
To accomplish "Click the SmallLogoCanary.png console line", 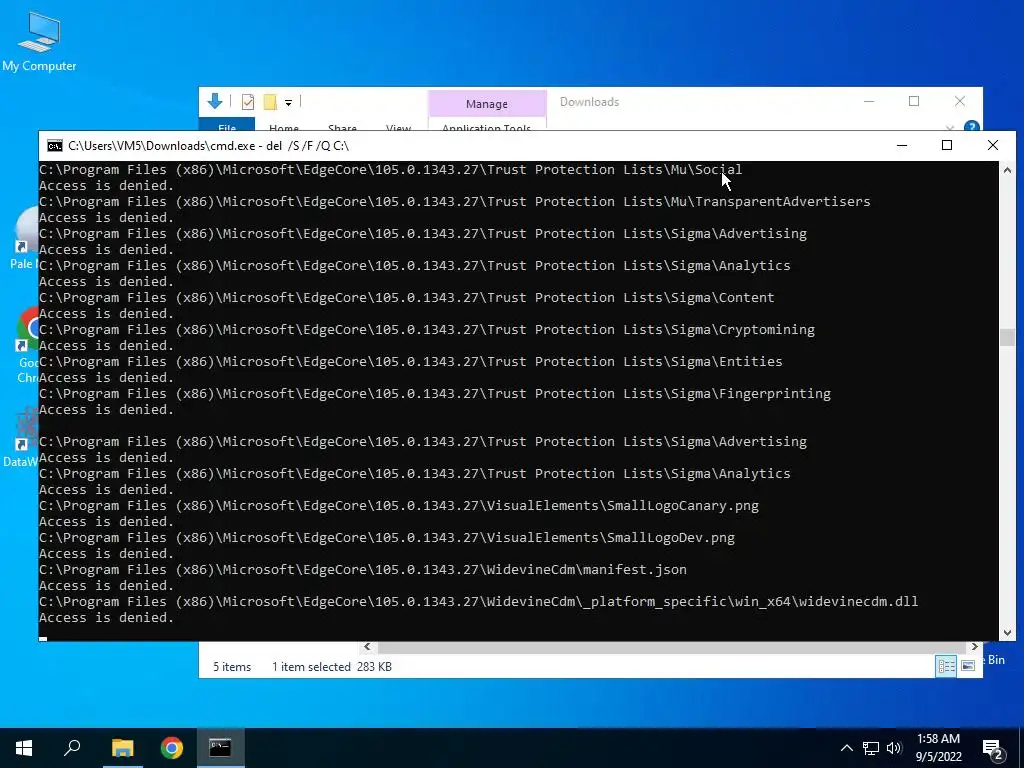I will (398, 505).
